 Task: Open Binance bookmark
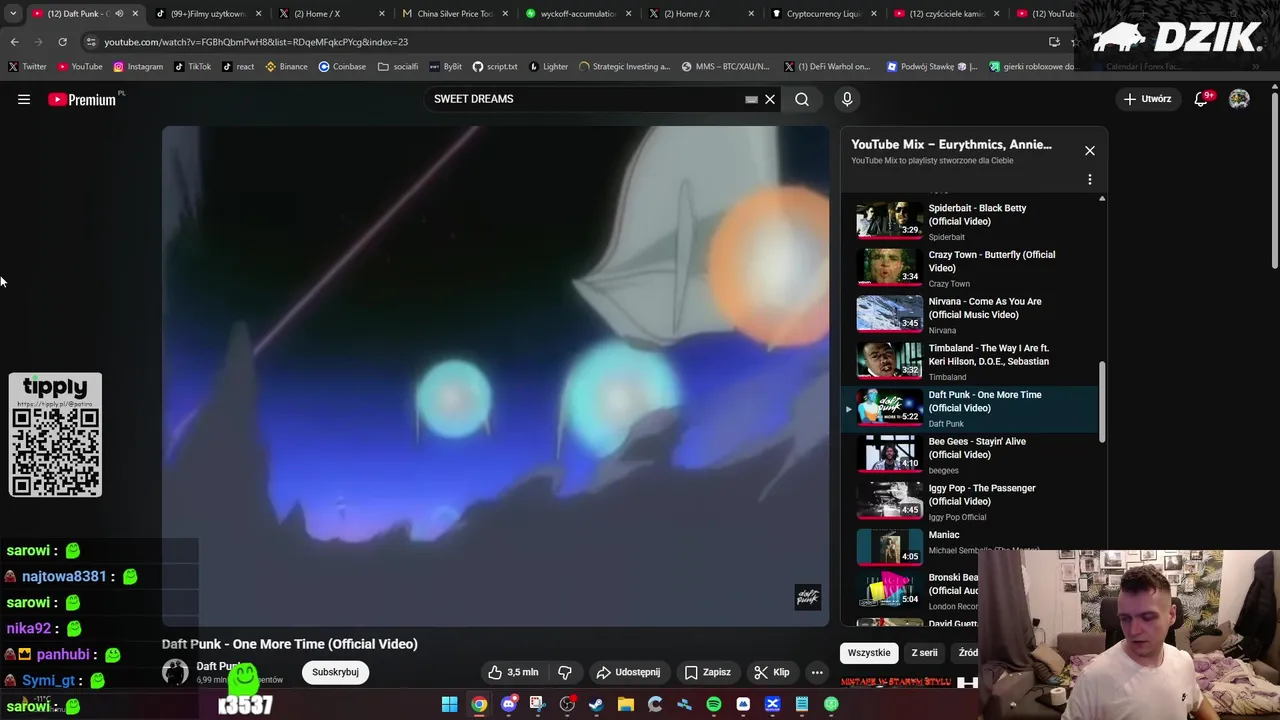pos(286,67)
